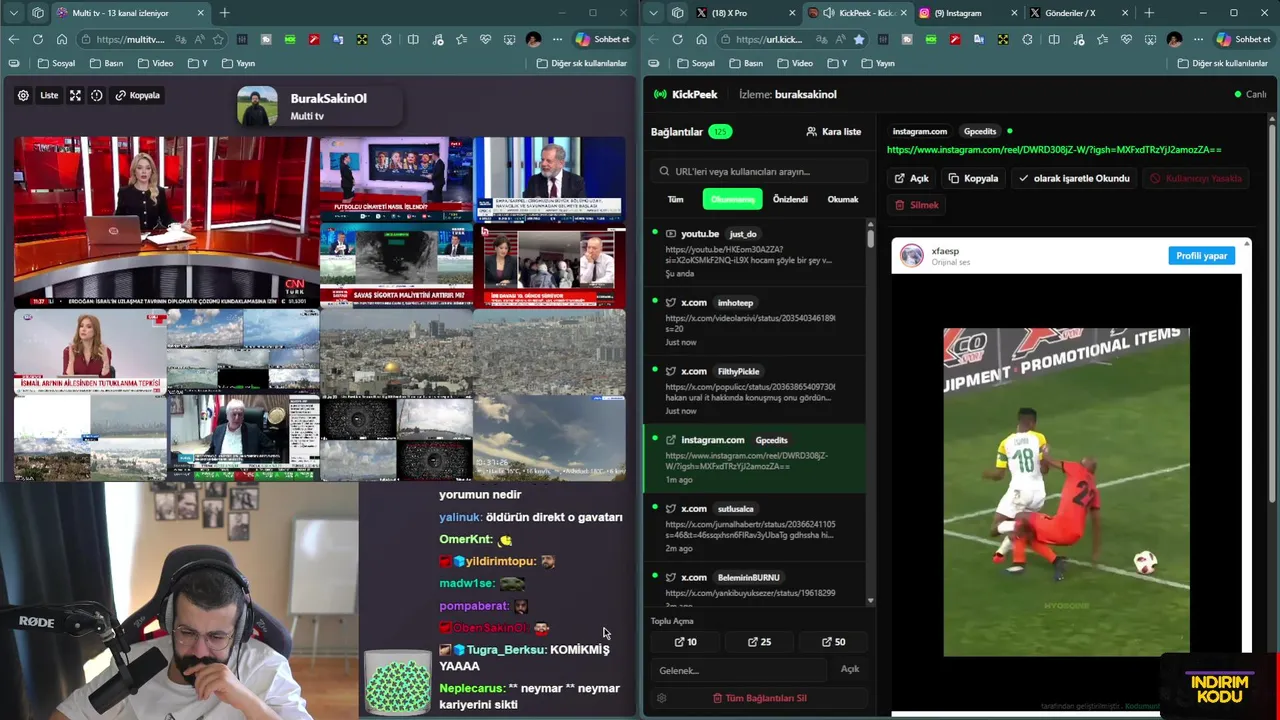Bulk open 25 links

point(760,642)
